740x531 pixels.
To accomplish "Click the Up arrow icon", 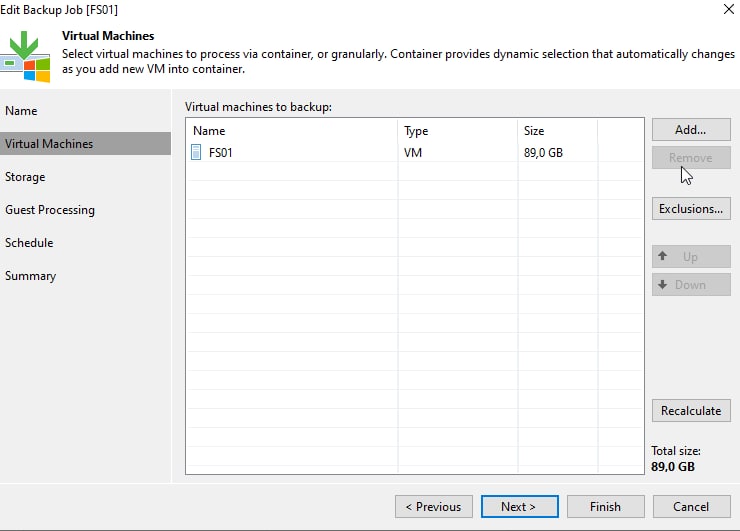I will click(662, 257).
